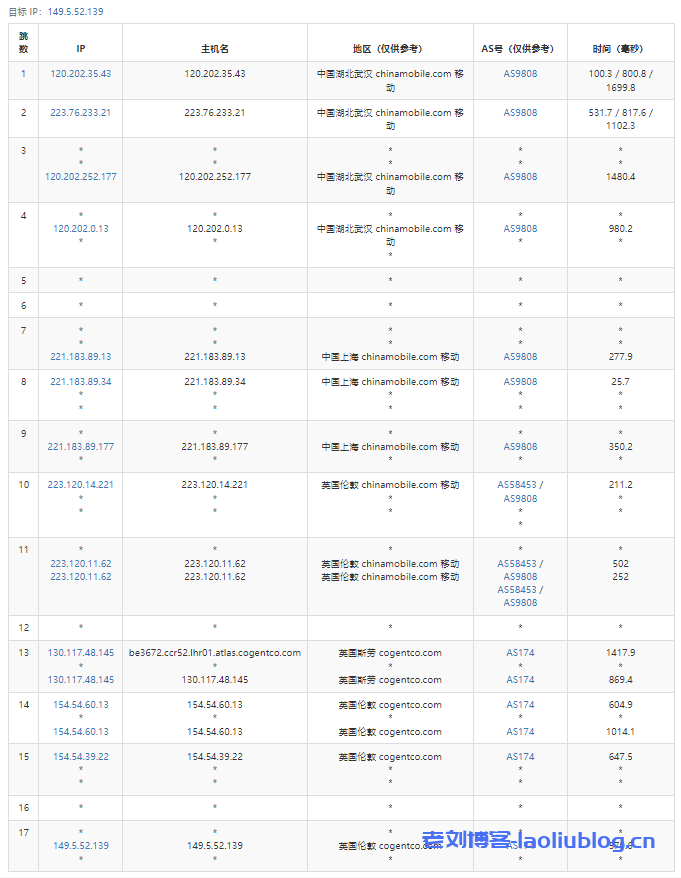Click IP link 221.183.89.177 in hop 9
681x878 pixels.
tap(80, 447)
